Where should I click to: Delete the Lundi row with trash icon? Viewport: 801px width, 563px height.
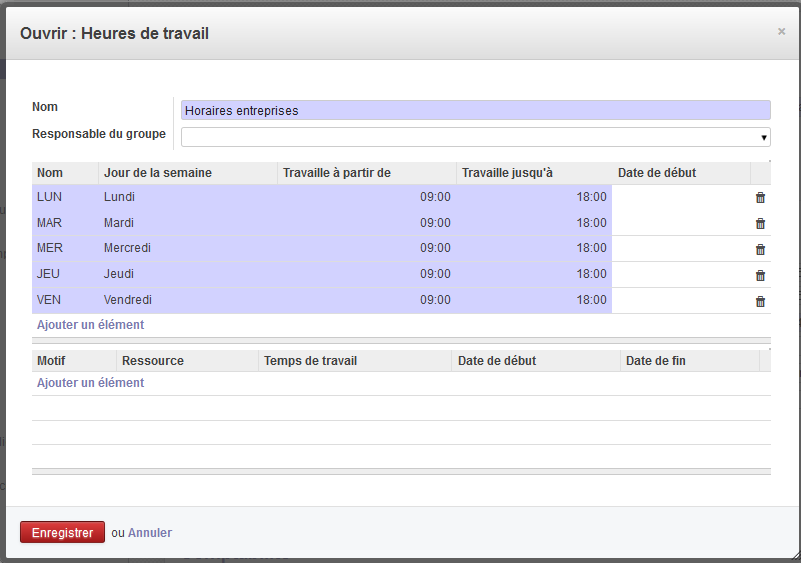760,198
